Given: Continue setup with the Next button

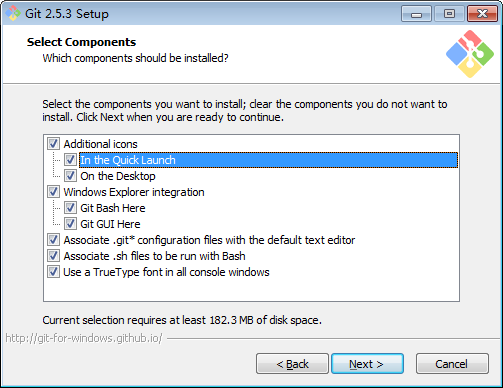Looking at the screenshot, I should pyautogui.click(x=367, y=364).
